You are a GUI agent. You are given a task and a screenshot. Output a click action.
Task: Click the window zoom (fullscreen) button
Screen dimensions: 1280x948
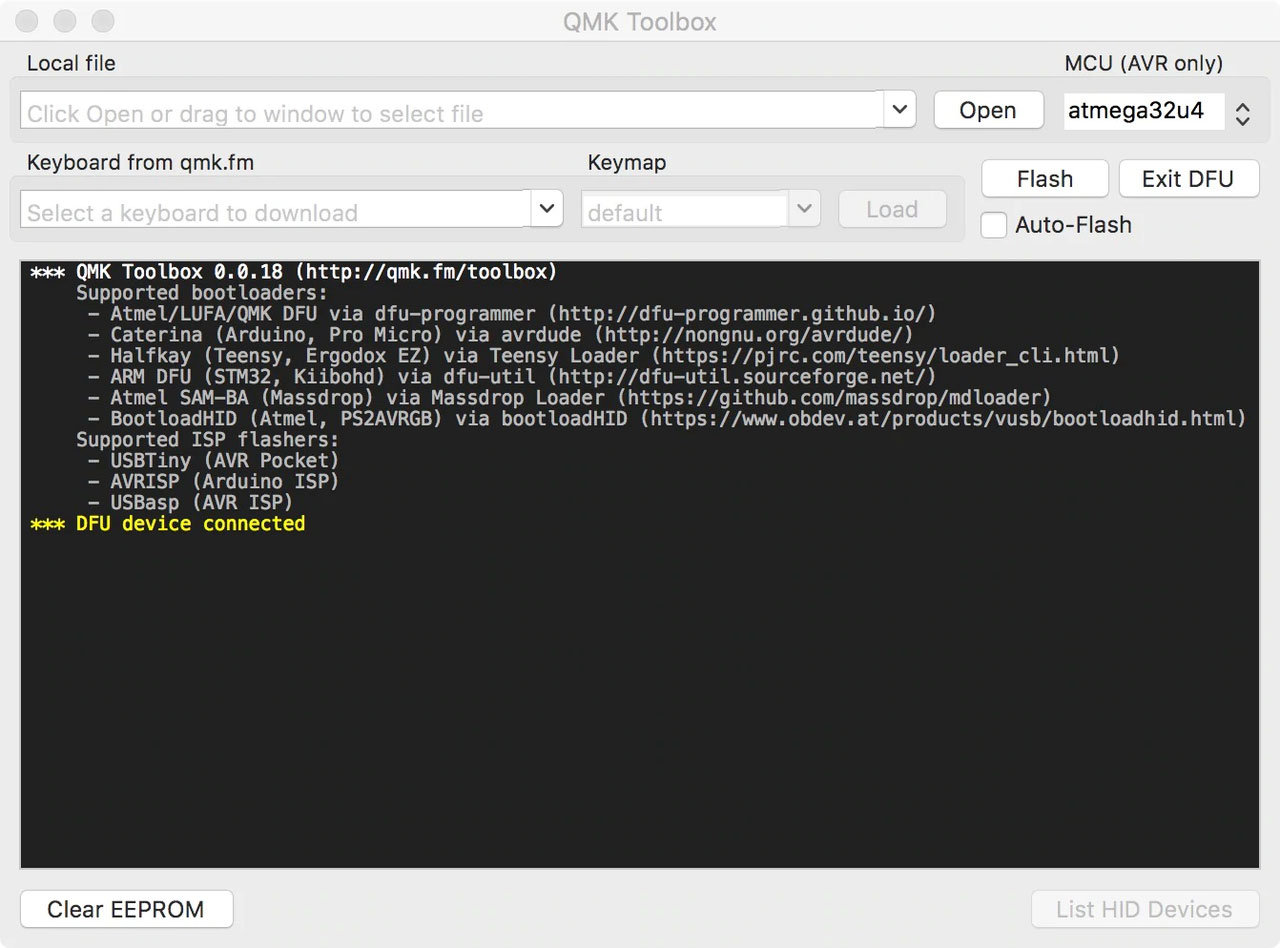102,21
